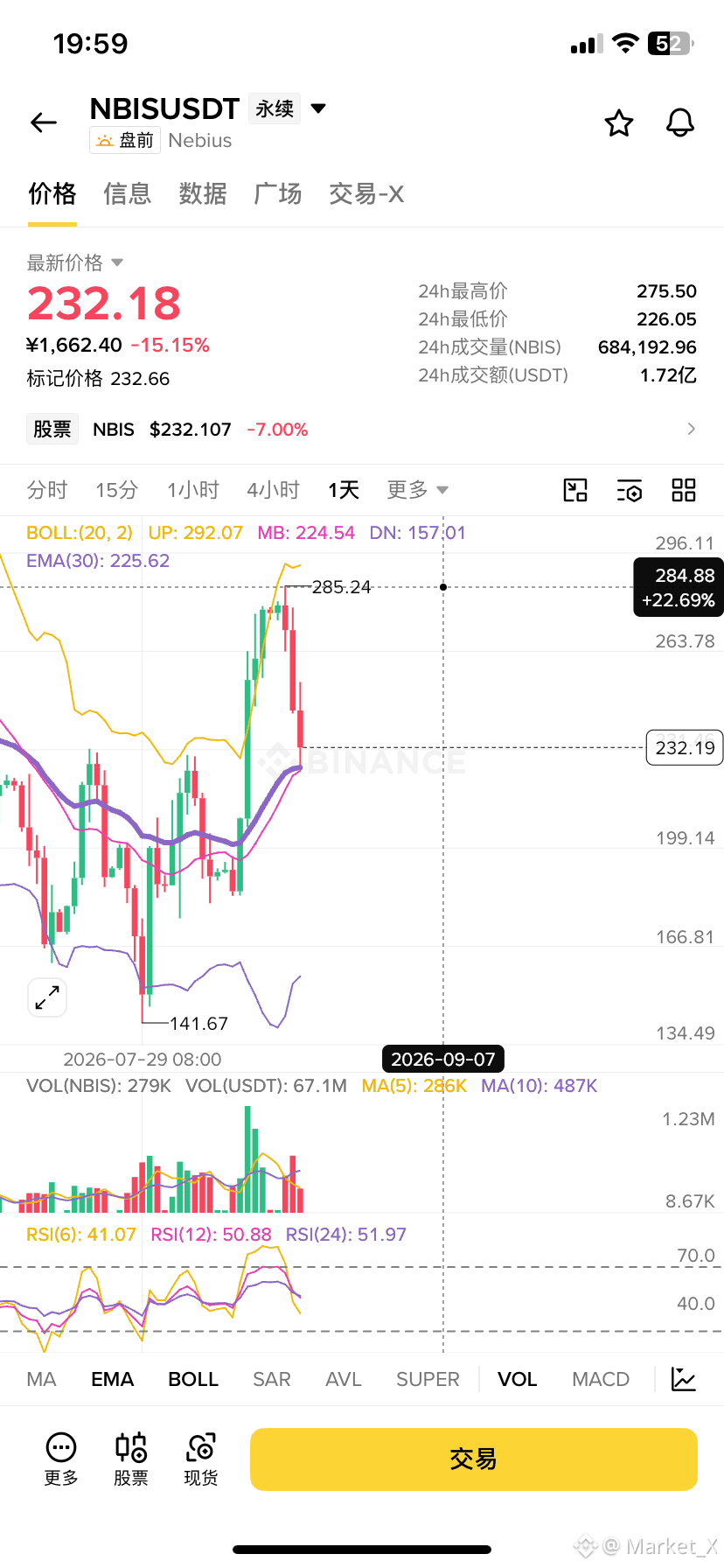
Task: Add NBISUSDT to favorites with star
Action: (619, 123)
